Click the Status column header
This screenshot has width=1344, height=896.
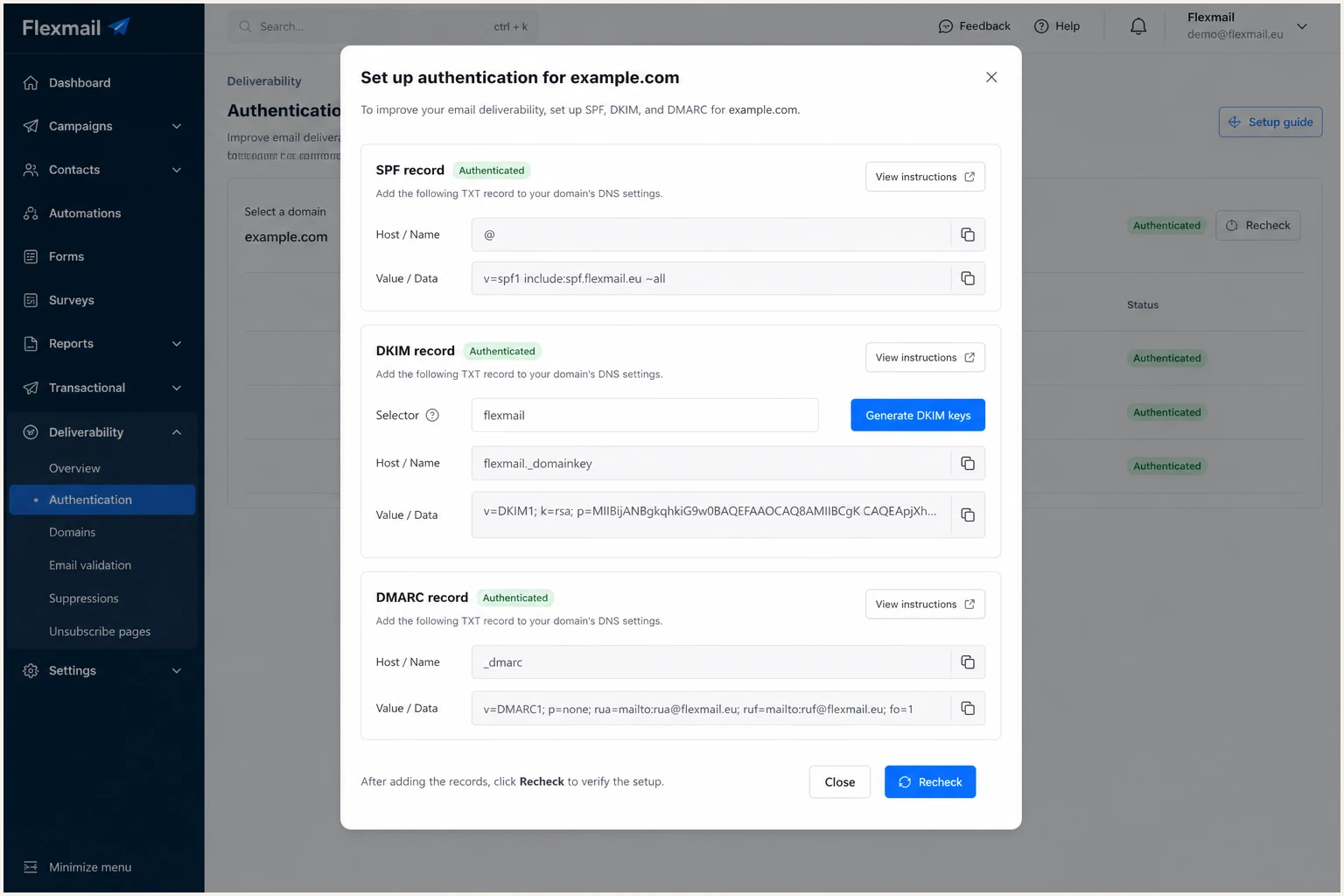tap(1143, 305)
